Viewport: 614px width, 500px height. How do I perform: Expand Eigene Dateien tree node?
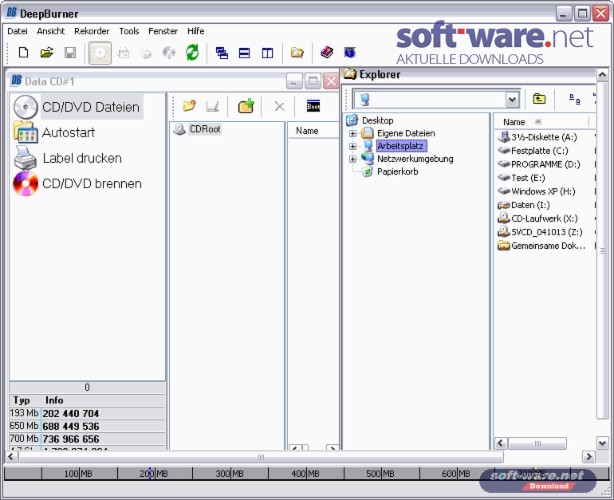point(353,134)
